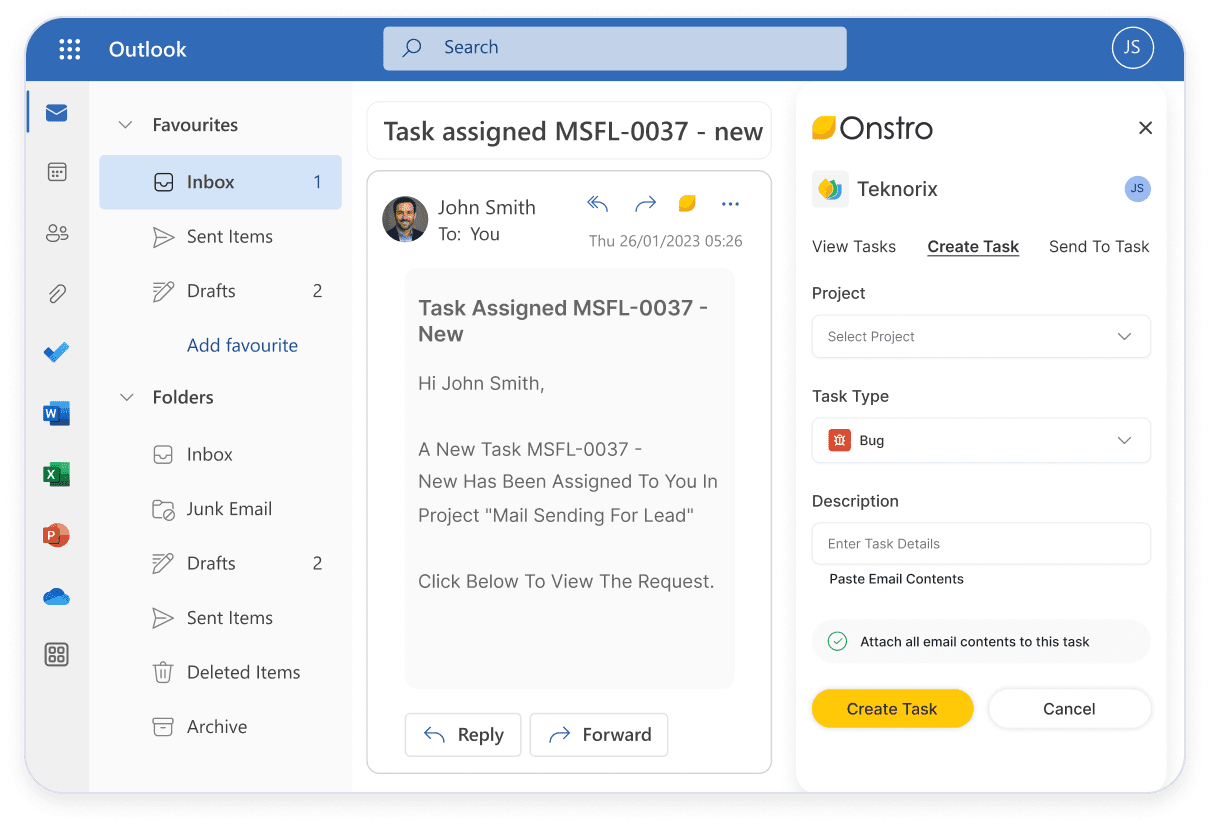Open the Files paperclip icon
Viewport: 1210px width, 826px height.
57,293
